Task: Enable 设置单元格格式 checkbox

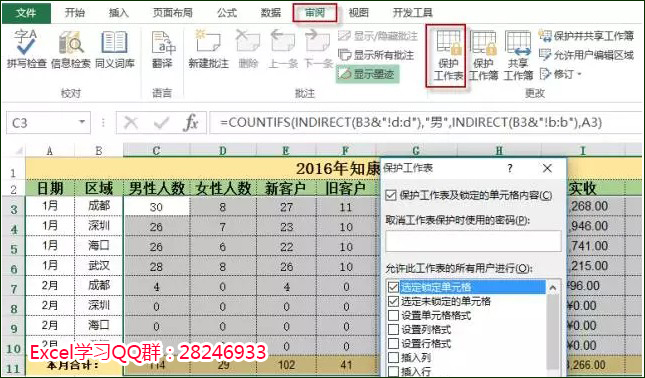Action: [393, 315]
